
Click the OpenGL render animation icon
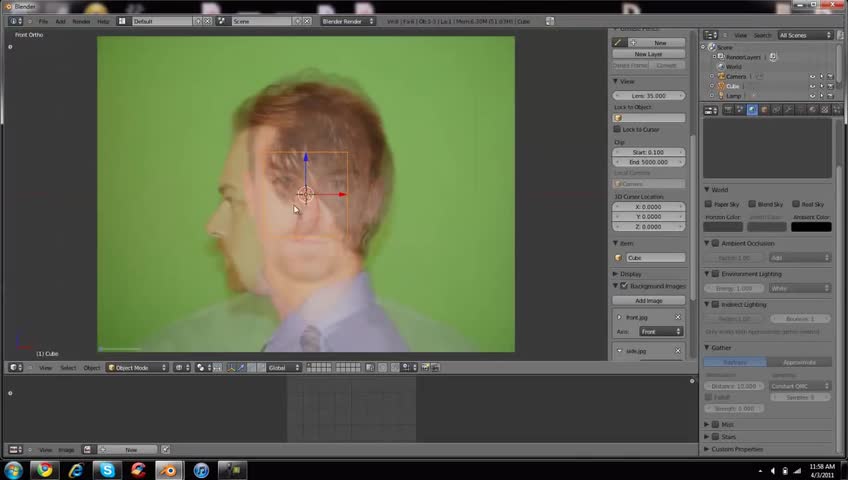click(x=435, y=368)
